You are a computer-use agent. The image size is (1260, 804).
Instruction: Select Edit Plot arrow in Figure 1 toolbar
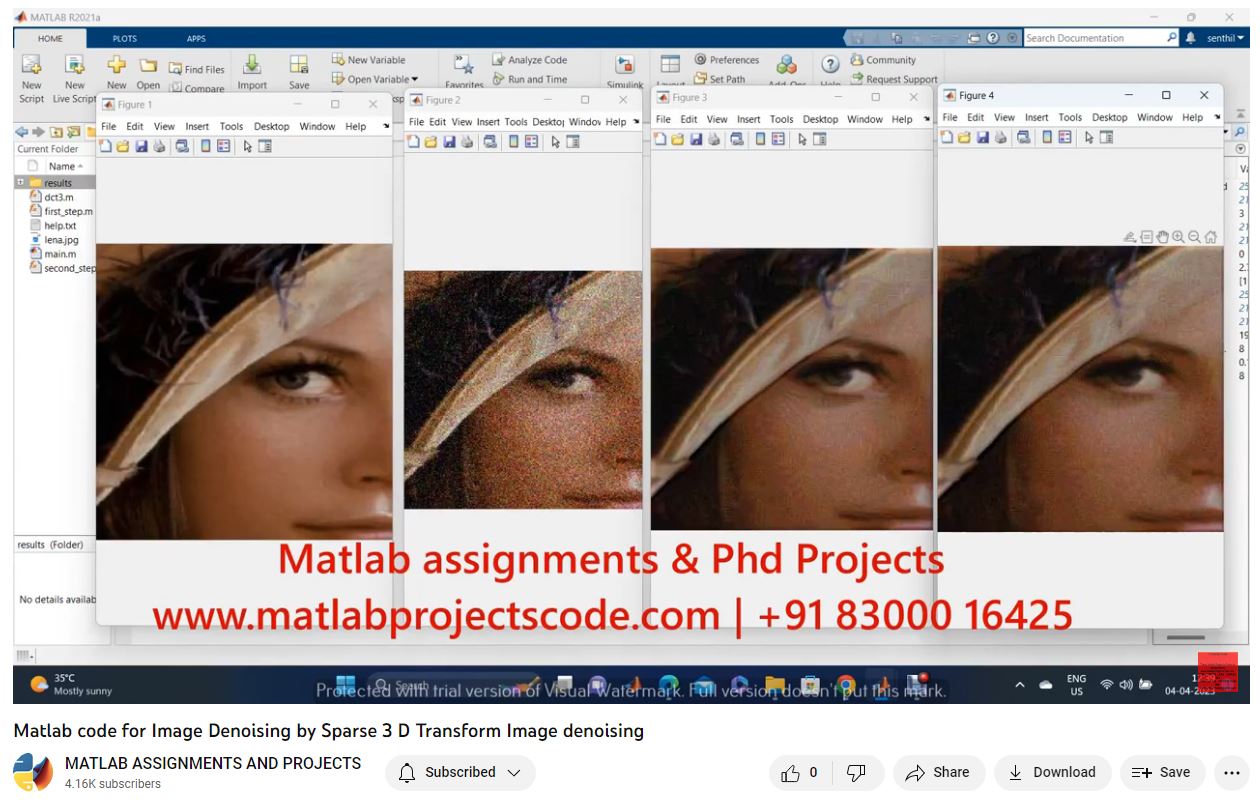248,146
